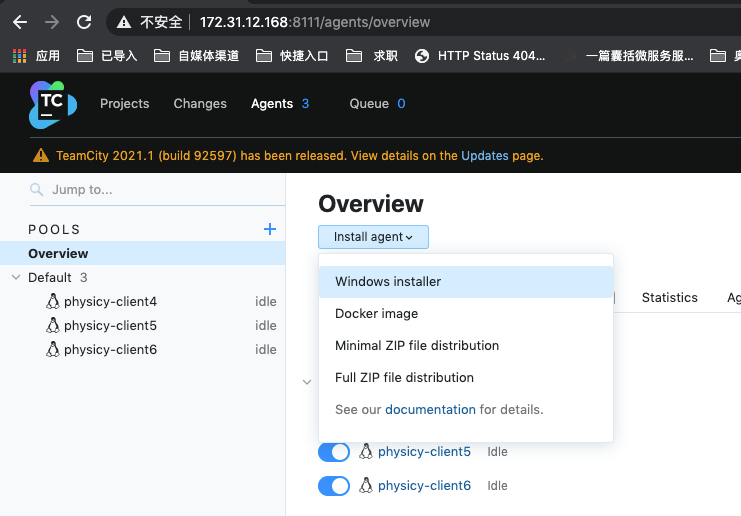Reload the page with refresh icon
Screen dimensions: 741x516
click(84, 22)
